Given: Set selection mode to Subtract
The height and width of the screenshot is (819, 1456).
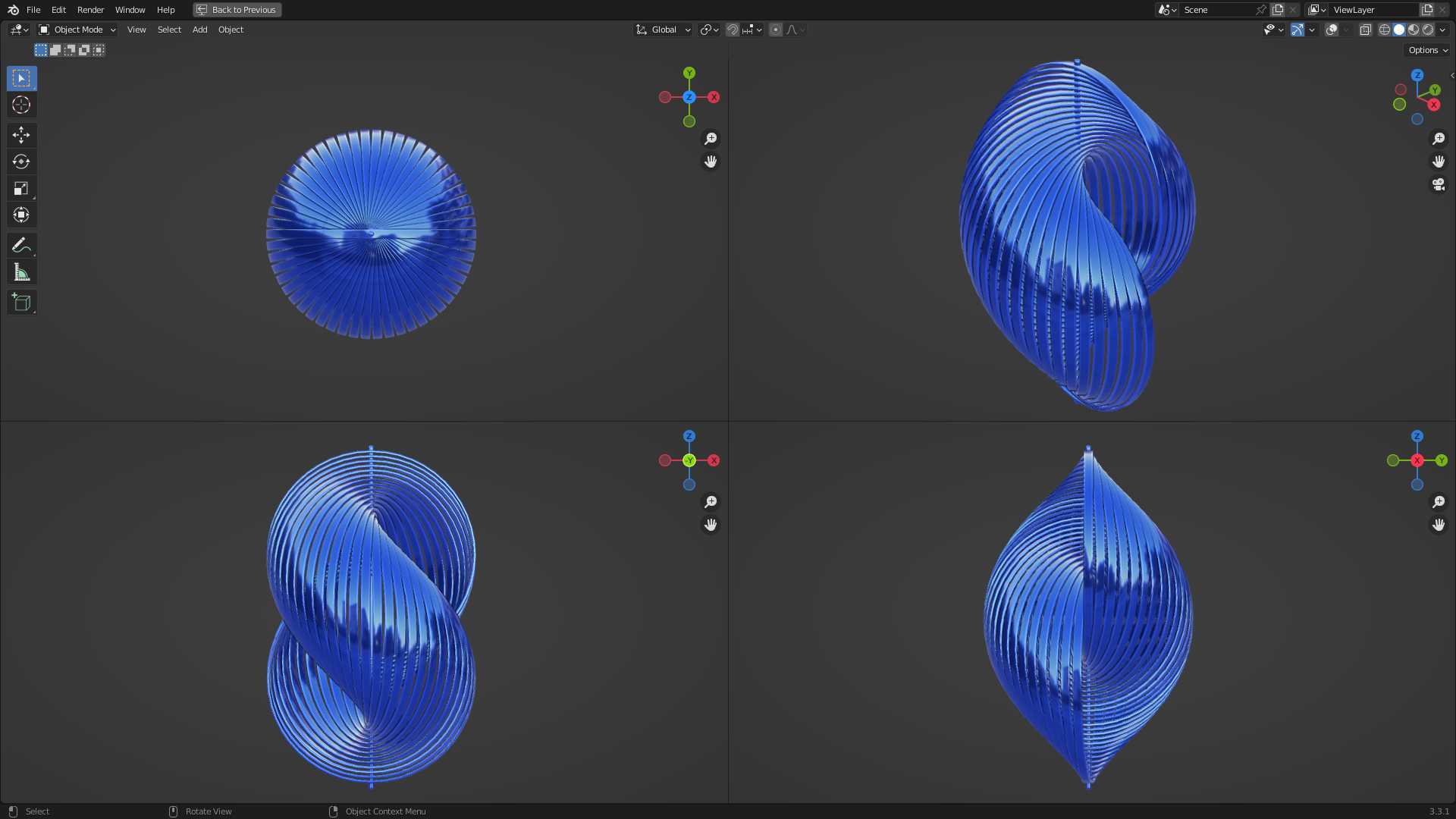Looking at the screenshot, I should tap(70, 50).
